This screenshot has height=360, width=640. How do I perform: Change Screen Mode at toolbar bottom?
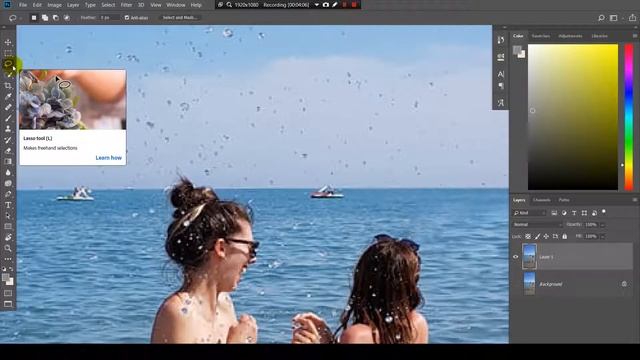(x=8, y=304)
